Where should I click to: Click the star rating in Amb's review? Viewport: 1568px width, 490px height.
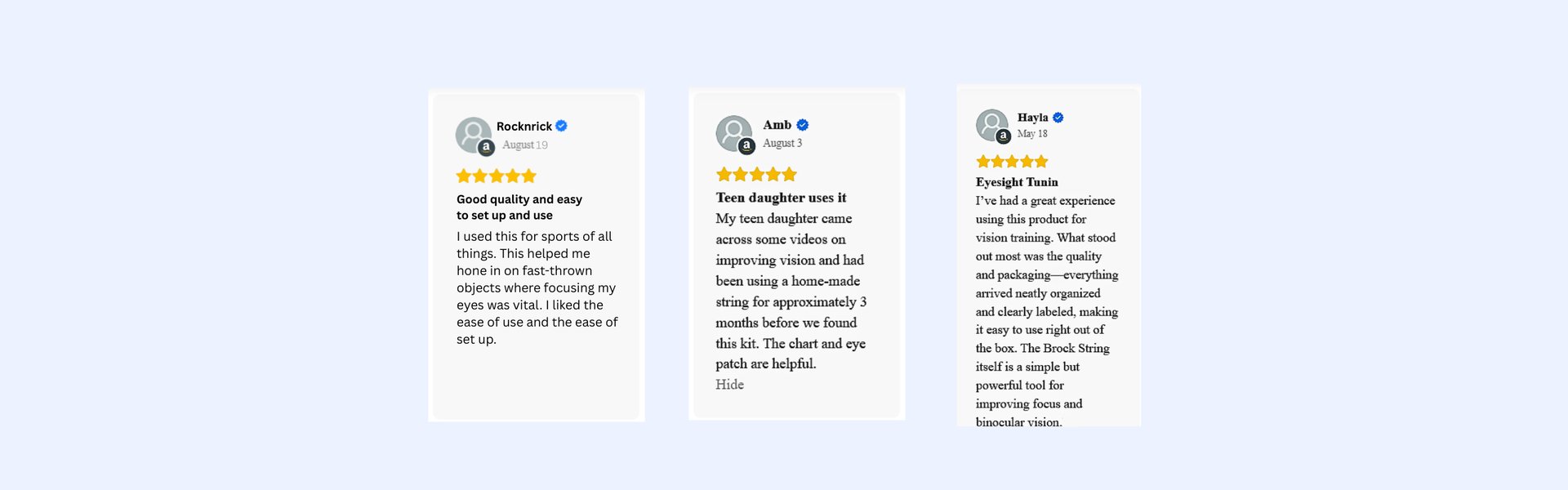coord(756,174)
